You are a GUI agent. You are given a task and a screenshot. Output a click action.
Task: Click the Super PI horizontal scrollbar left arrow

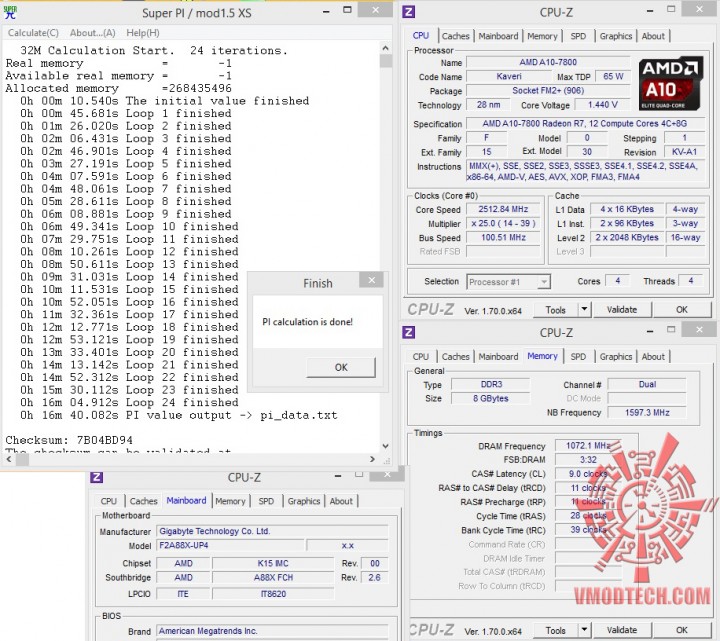click(9, 459)
